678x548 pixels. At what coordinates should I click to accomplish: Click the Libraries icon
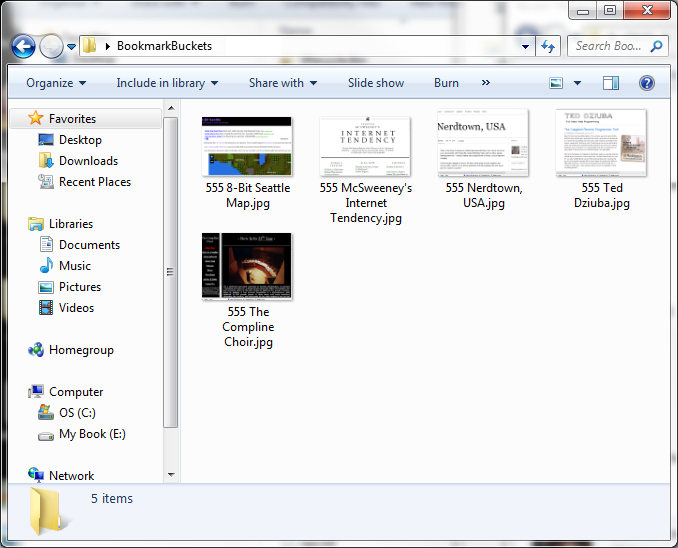(x=35, y=224)
